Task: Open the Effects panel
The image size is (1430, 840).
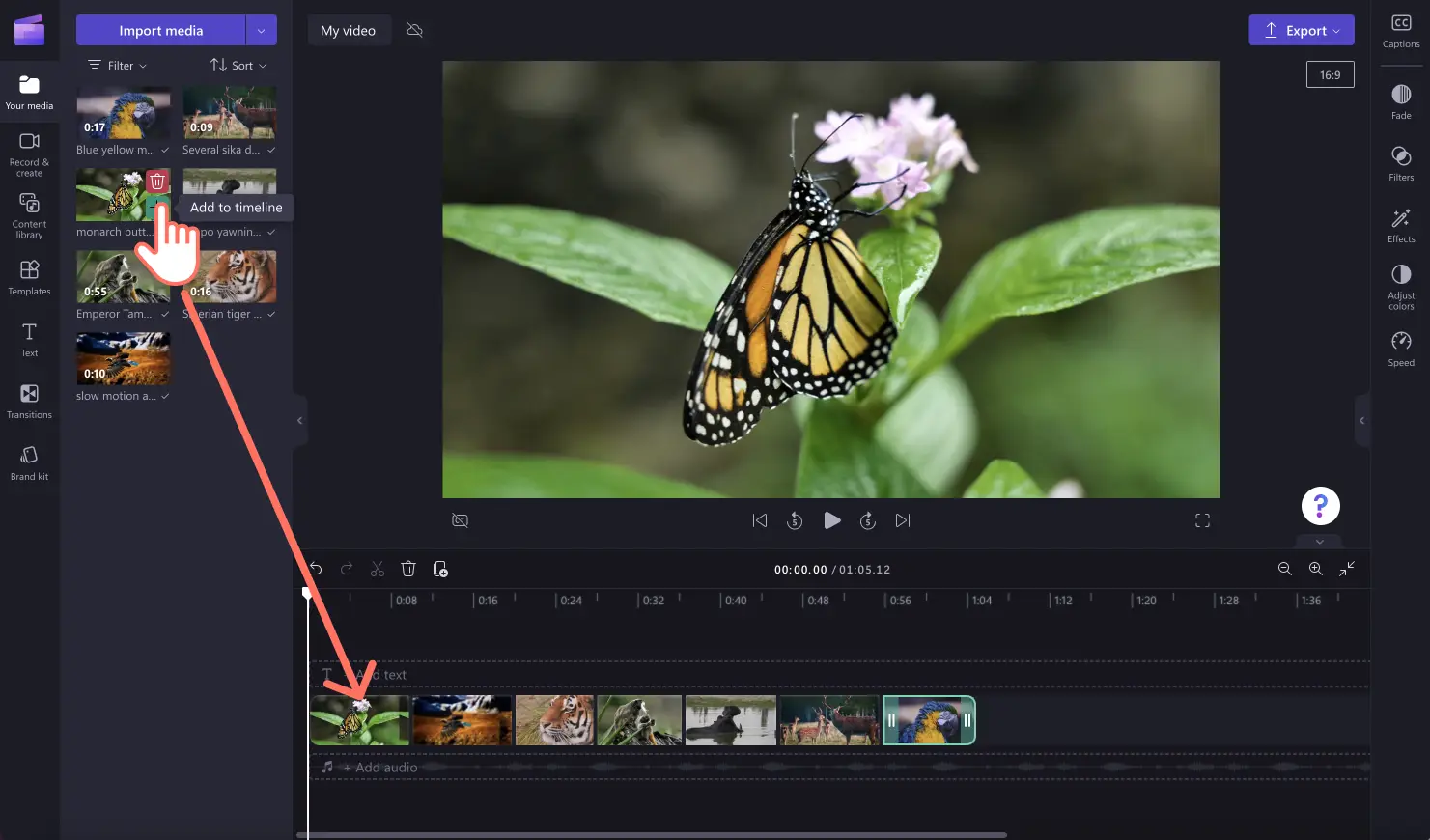Action: point(1400,225)
